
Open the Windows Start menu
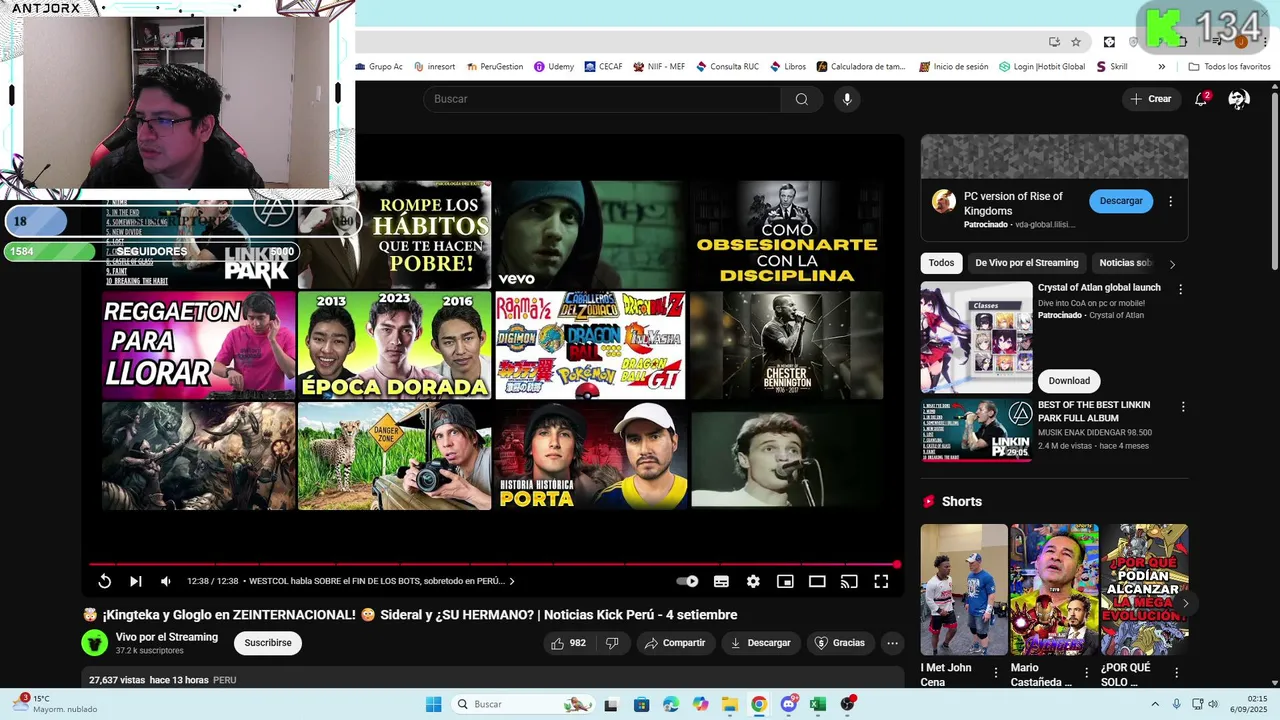[433, 704]
